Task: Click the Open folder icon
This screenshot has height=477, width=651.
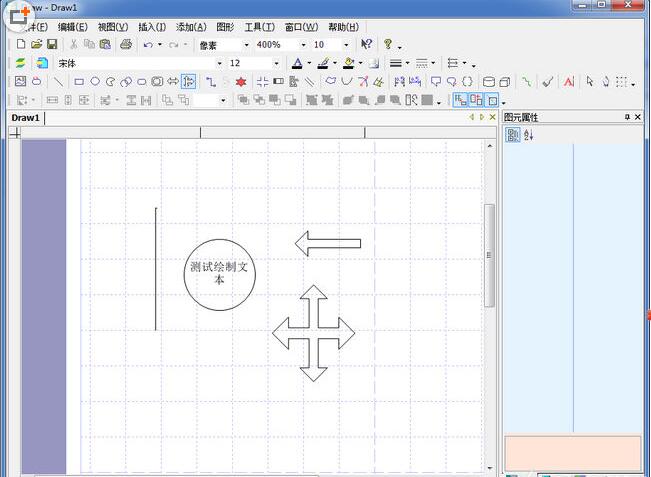Action: tap(37, 45)
